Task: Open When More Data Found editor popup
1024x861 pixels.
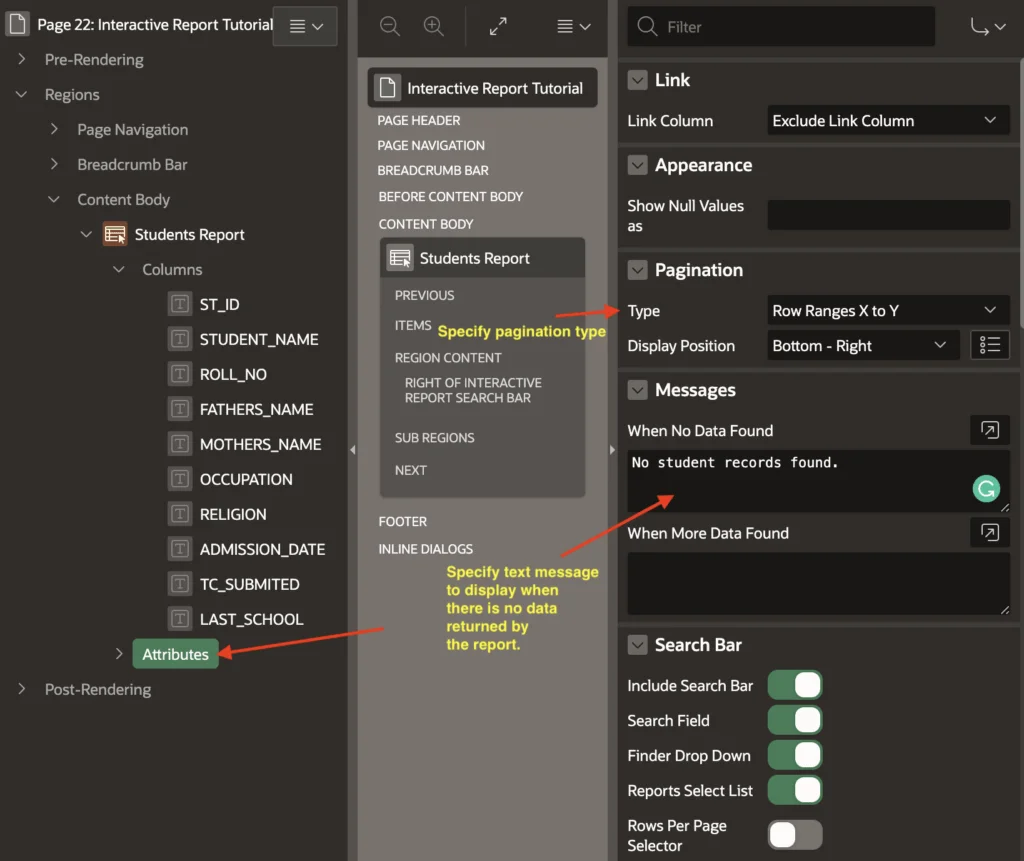Action: pyautogui.click(x=989, y=532)
